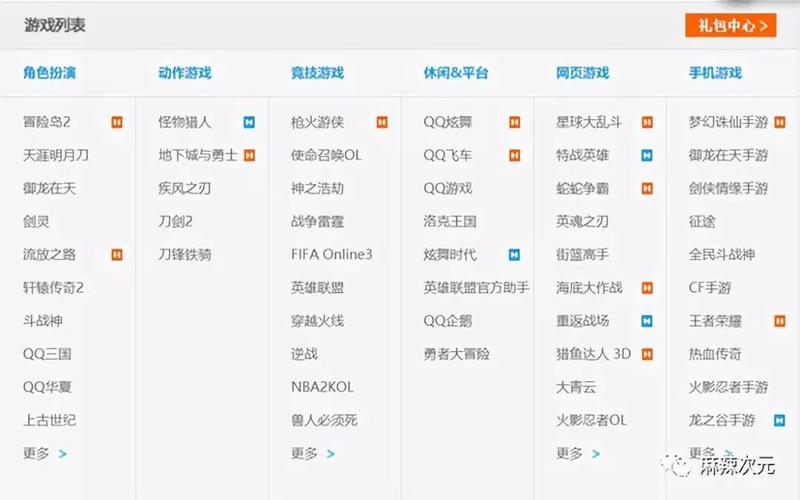Open the QQ游戏 link

pos(448,188)
